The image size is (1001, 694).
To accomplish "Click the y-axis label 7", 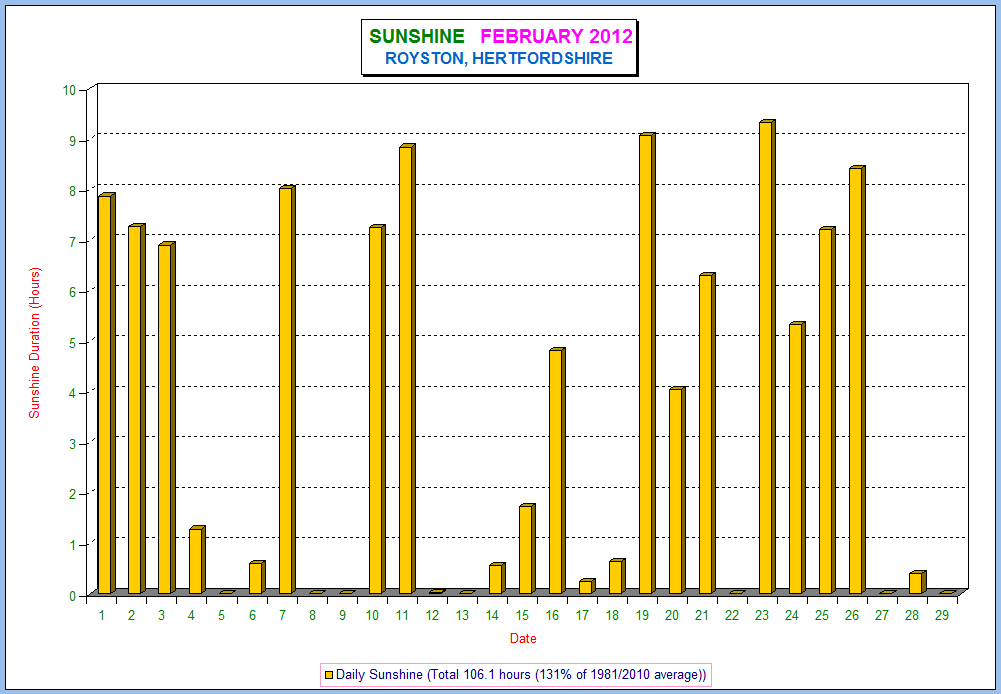I will pos(73,242).
